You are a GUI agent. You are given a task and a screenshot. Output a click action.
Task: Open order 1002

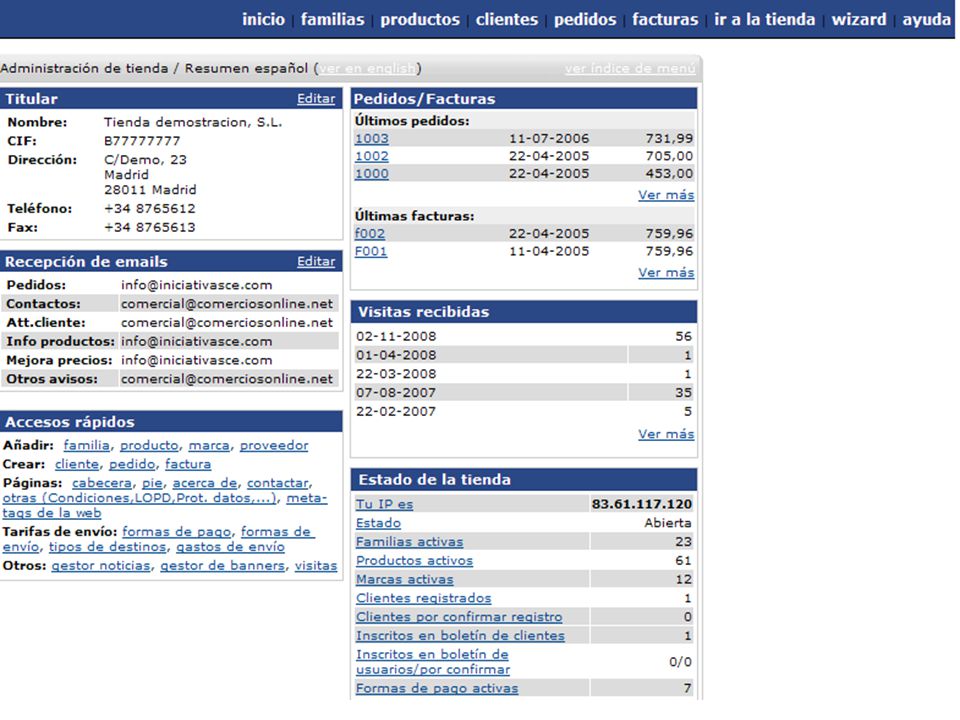pos(372,156)
